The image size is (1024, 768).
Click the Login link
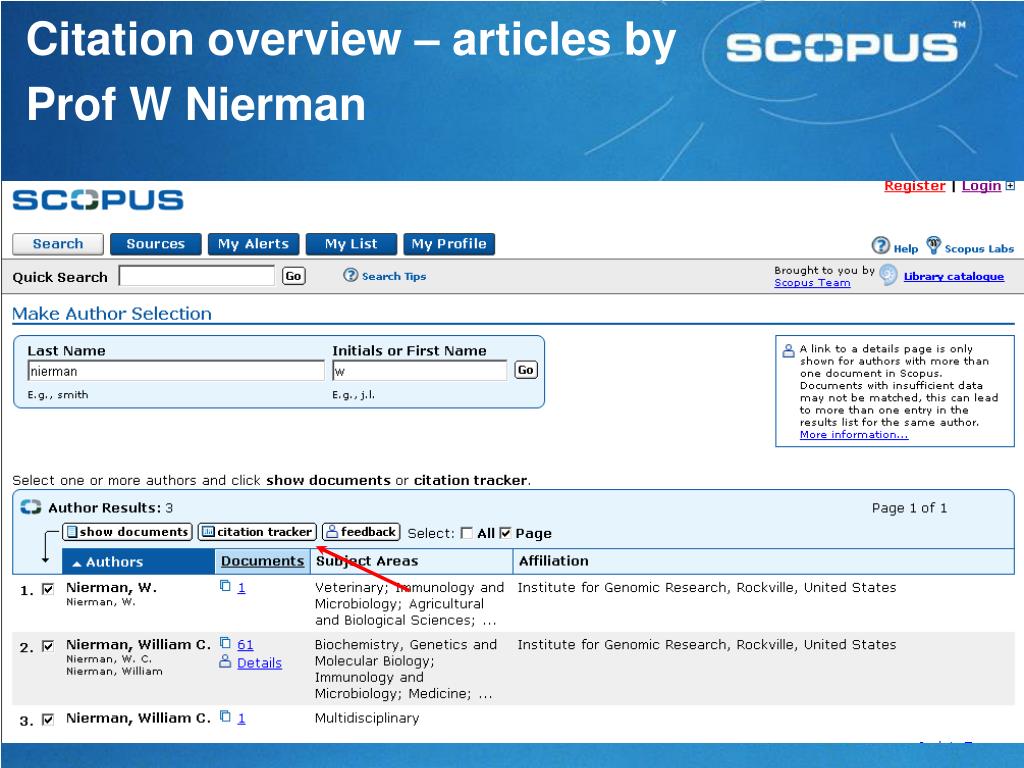point(981,186)
